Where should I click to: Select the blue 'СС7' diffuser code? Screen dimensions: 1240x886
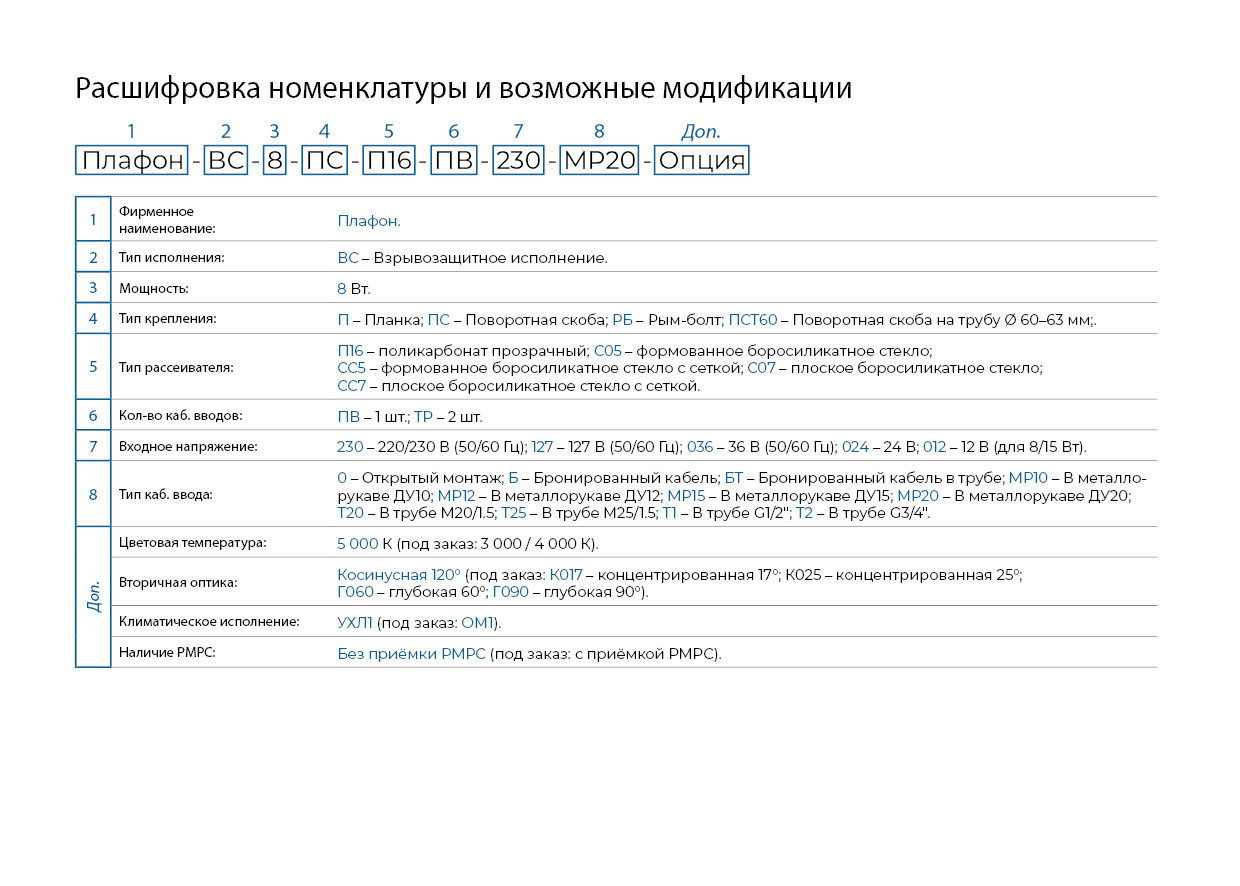[352, 386]
